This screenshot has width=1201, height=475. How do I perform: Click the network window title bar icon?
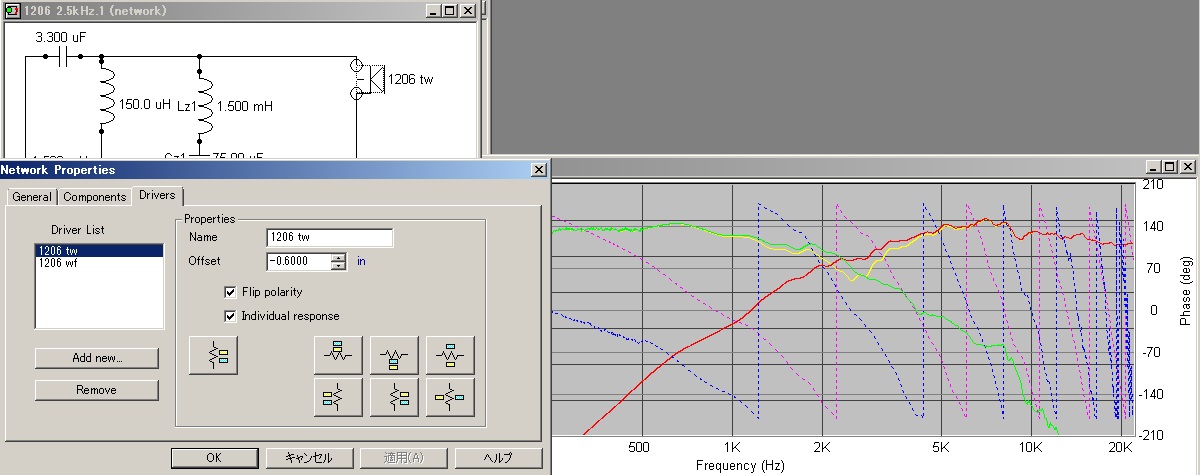(11, 10)
